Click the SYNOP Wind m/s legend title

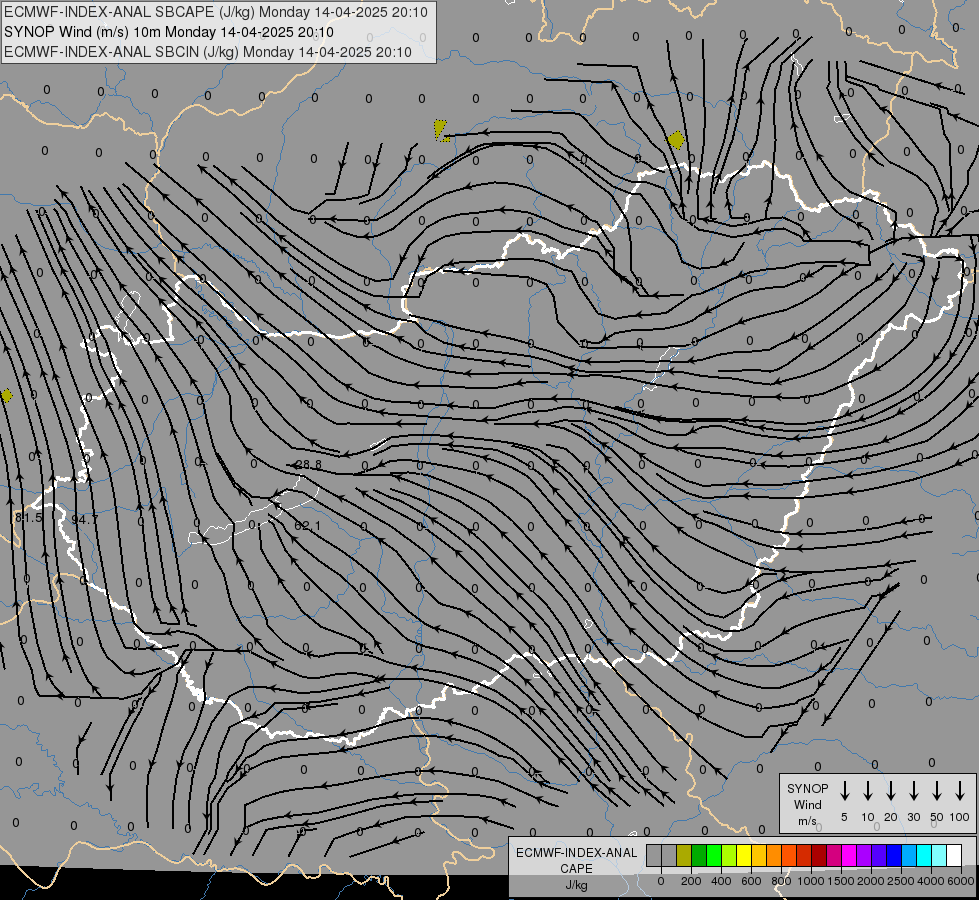tap(807, 804)
